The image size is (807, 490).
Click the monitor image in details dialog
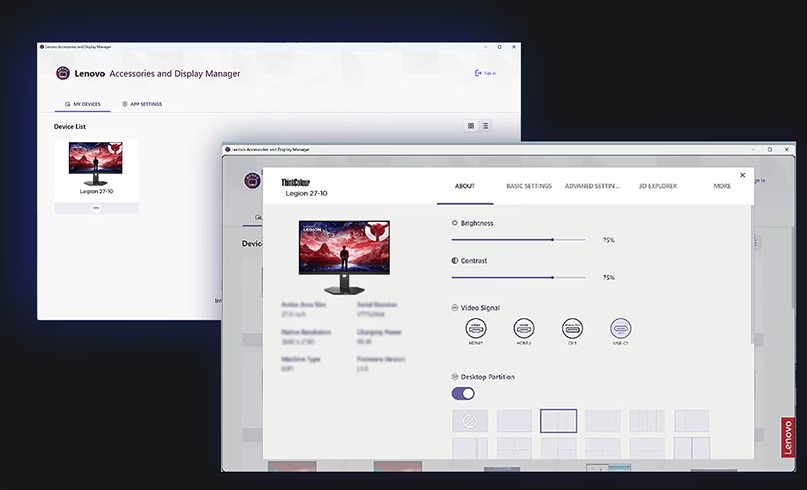344,257
